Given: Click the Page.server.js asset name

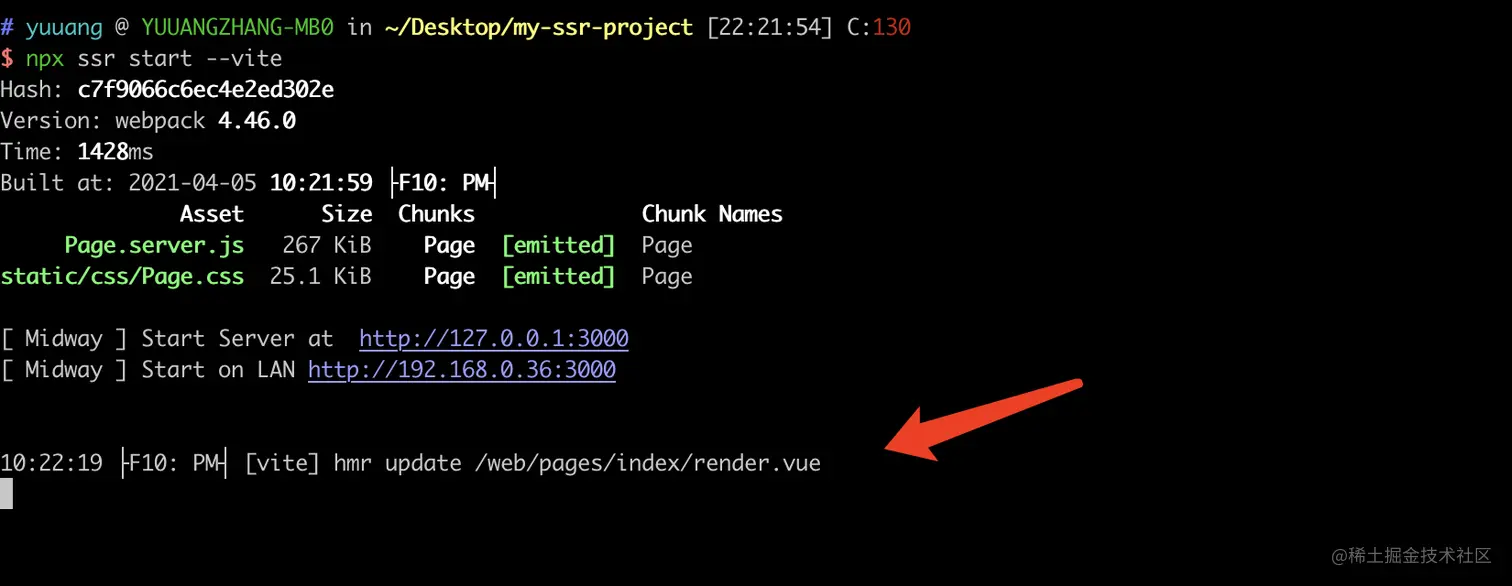Looking at the screenshot, I should [154, 246].
